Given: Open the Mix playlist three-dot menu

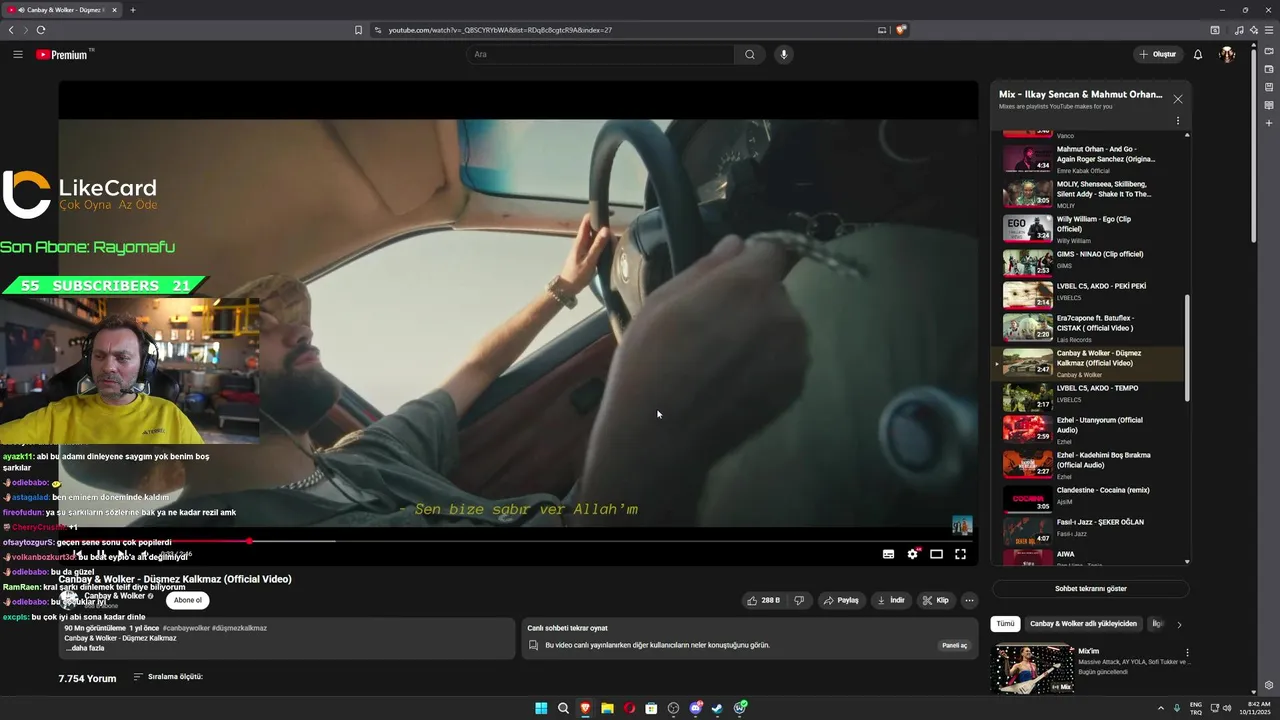Looking at the screenshot, I should point(1178,121).
